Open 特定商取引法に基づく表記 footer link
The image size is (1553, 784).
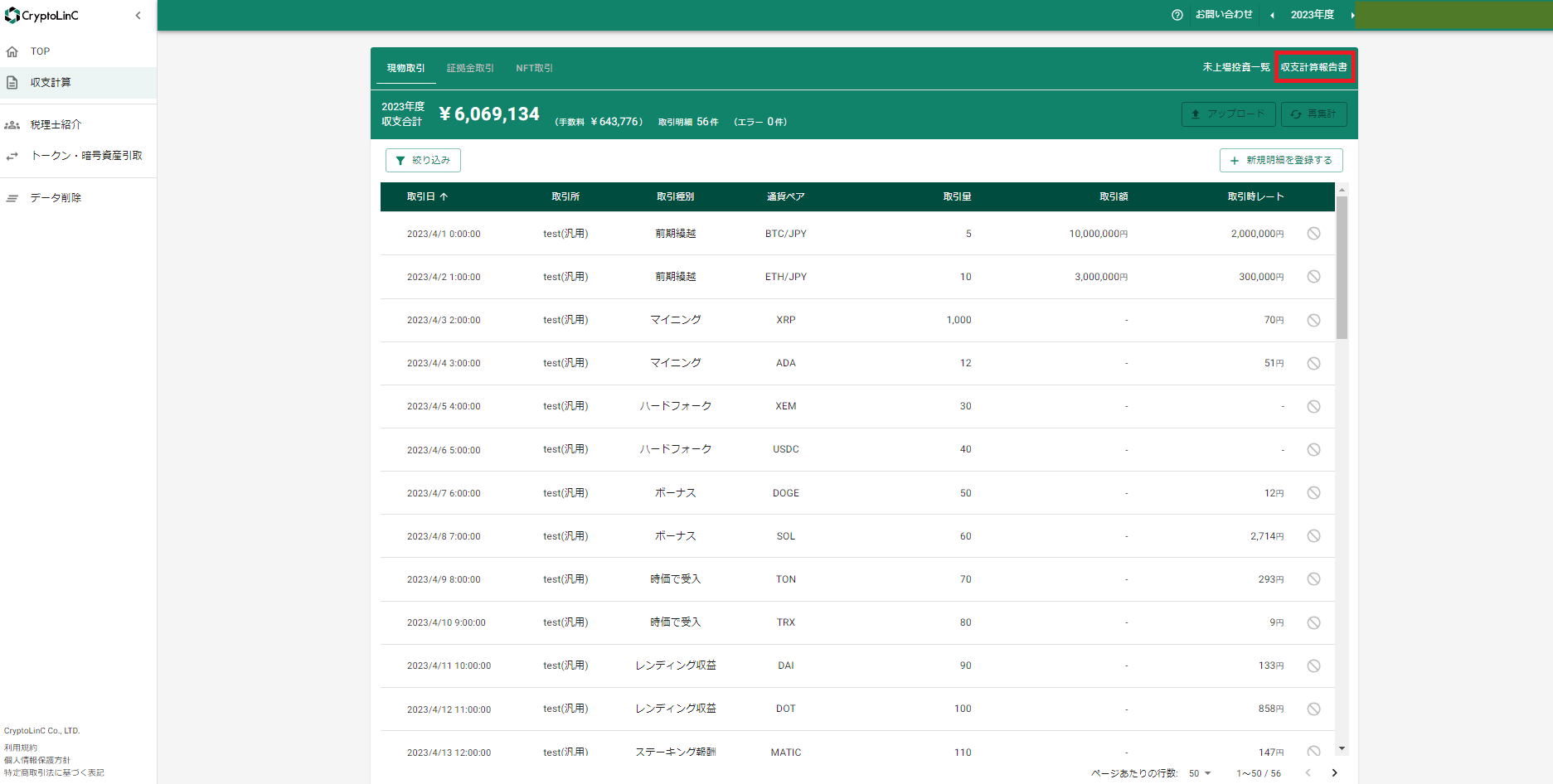(x=54, y=772)
